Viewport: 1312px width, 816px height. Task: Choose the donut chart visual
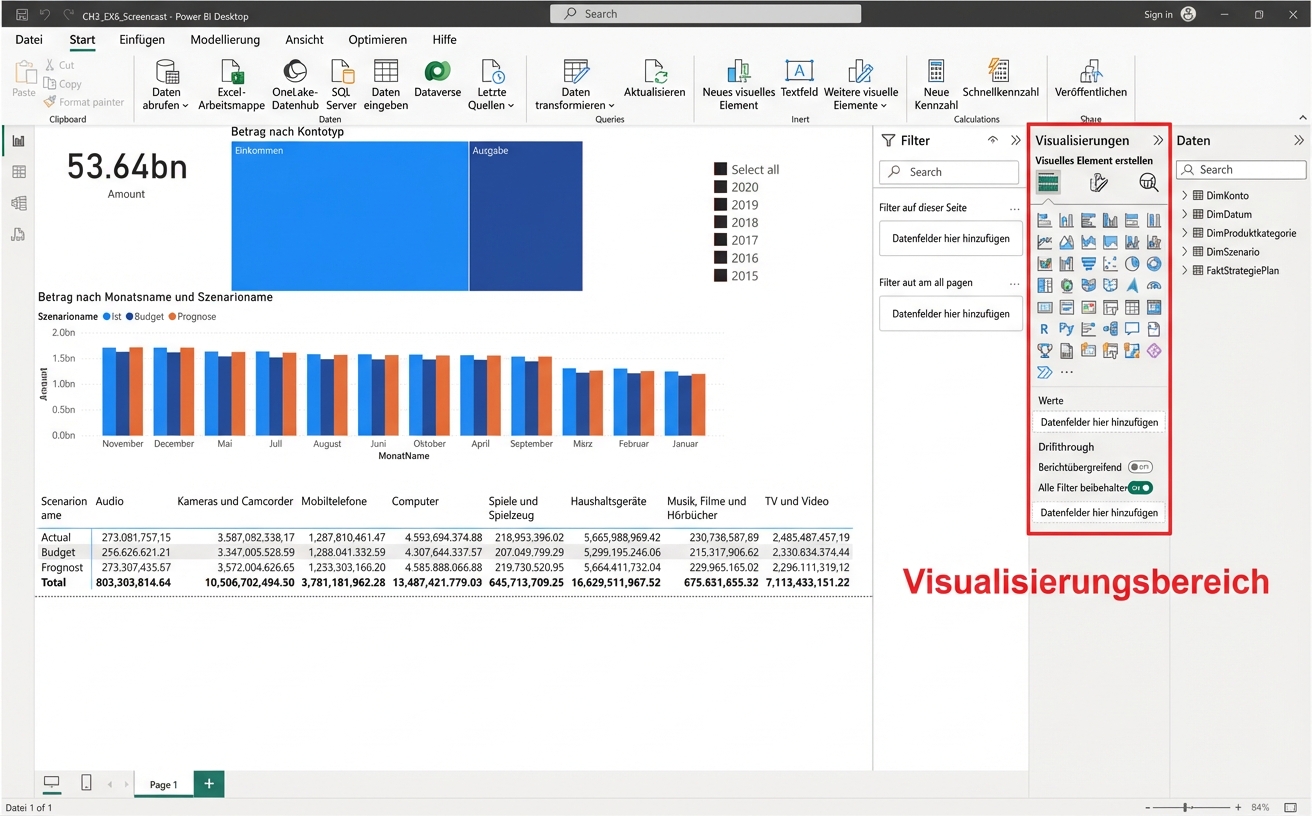tap(1155, 264)
